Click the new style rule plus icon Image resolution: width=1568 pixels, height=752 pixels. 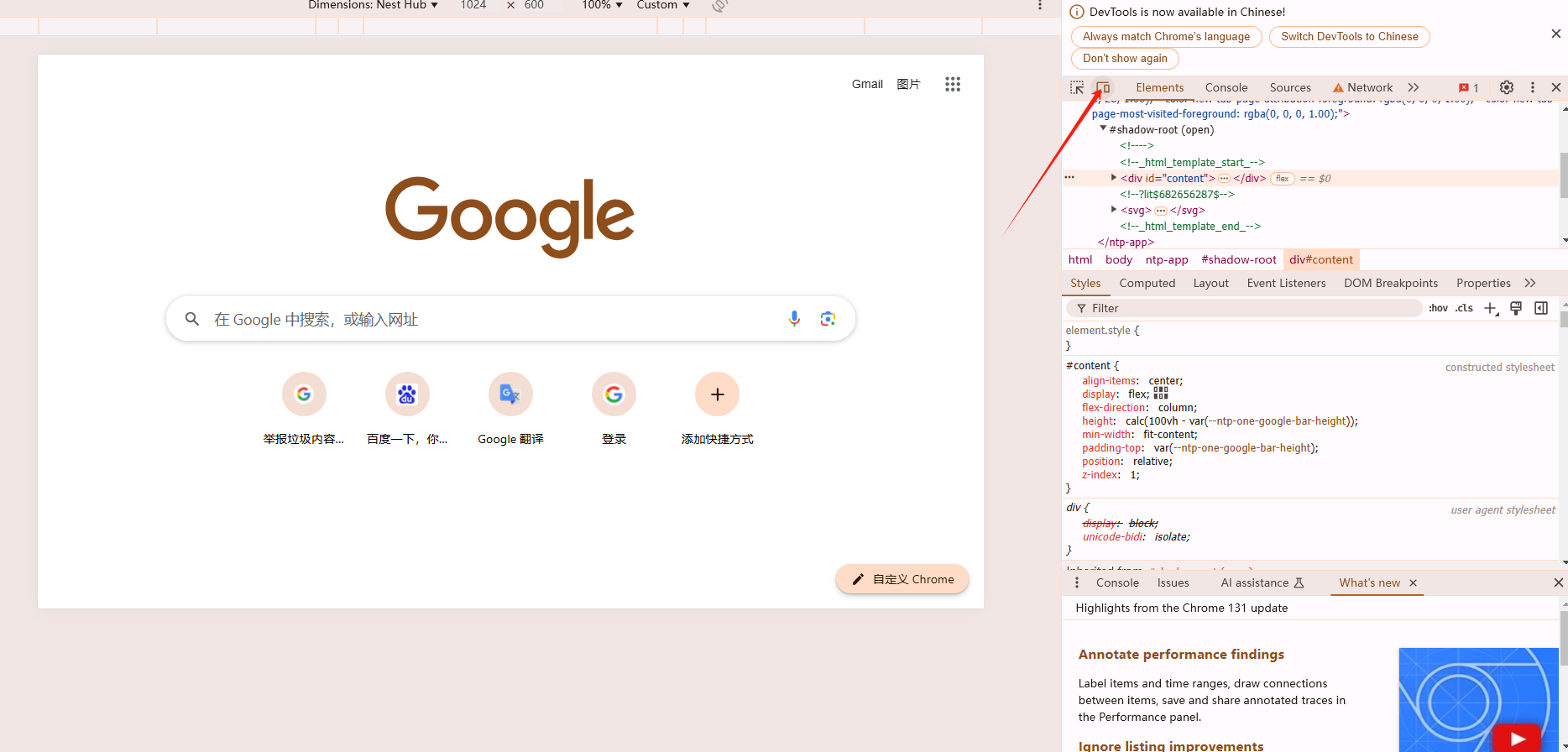(1491, 308)
